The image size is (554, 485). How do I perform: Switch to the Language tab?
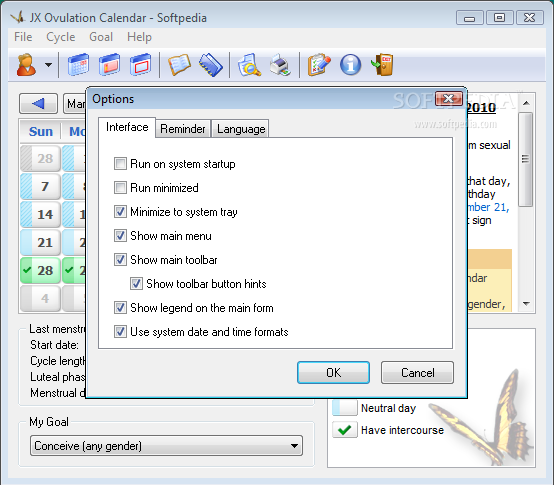pyautogui.click(x=241, y=129)
